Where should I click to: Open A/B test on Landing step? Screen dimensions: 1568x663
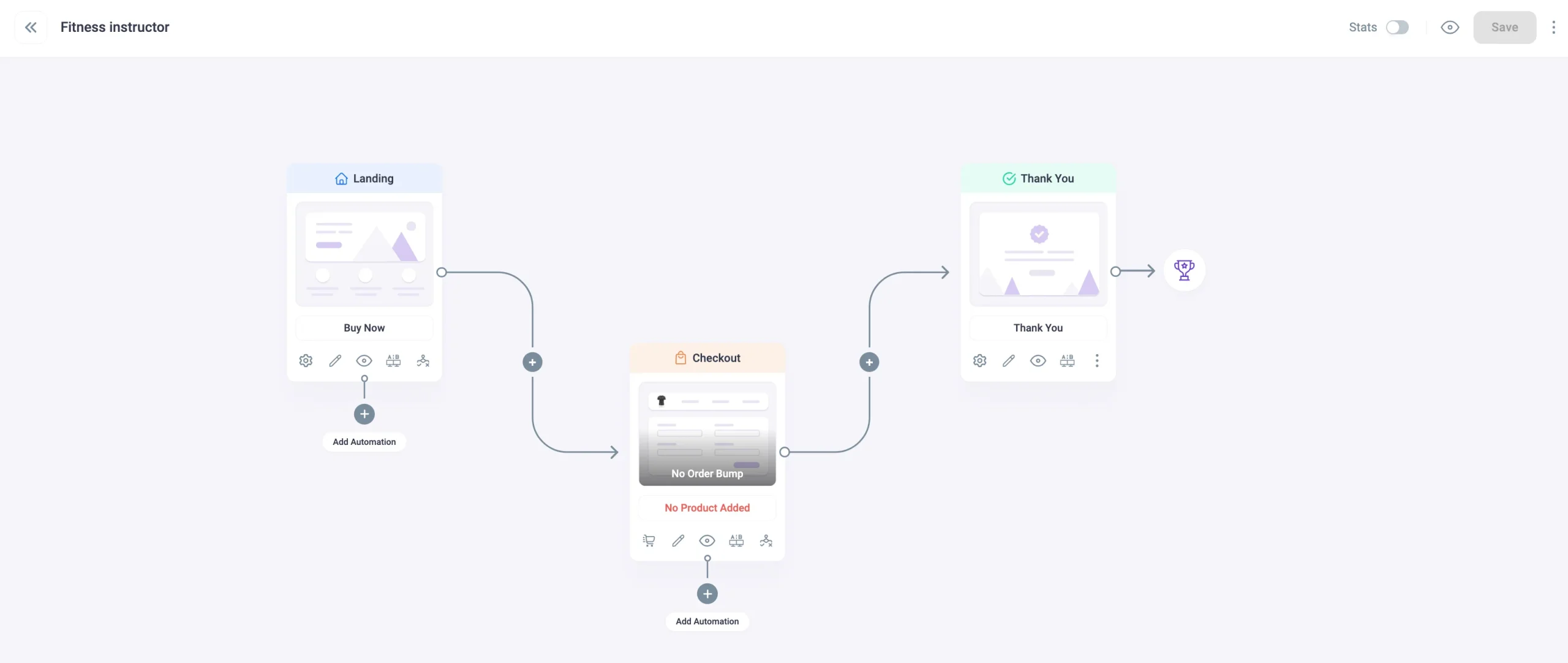pyautogui.click(x=393, y=361)
